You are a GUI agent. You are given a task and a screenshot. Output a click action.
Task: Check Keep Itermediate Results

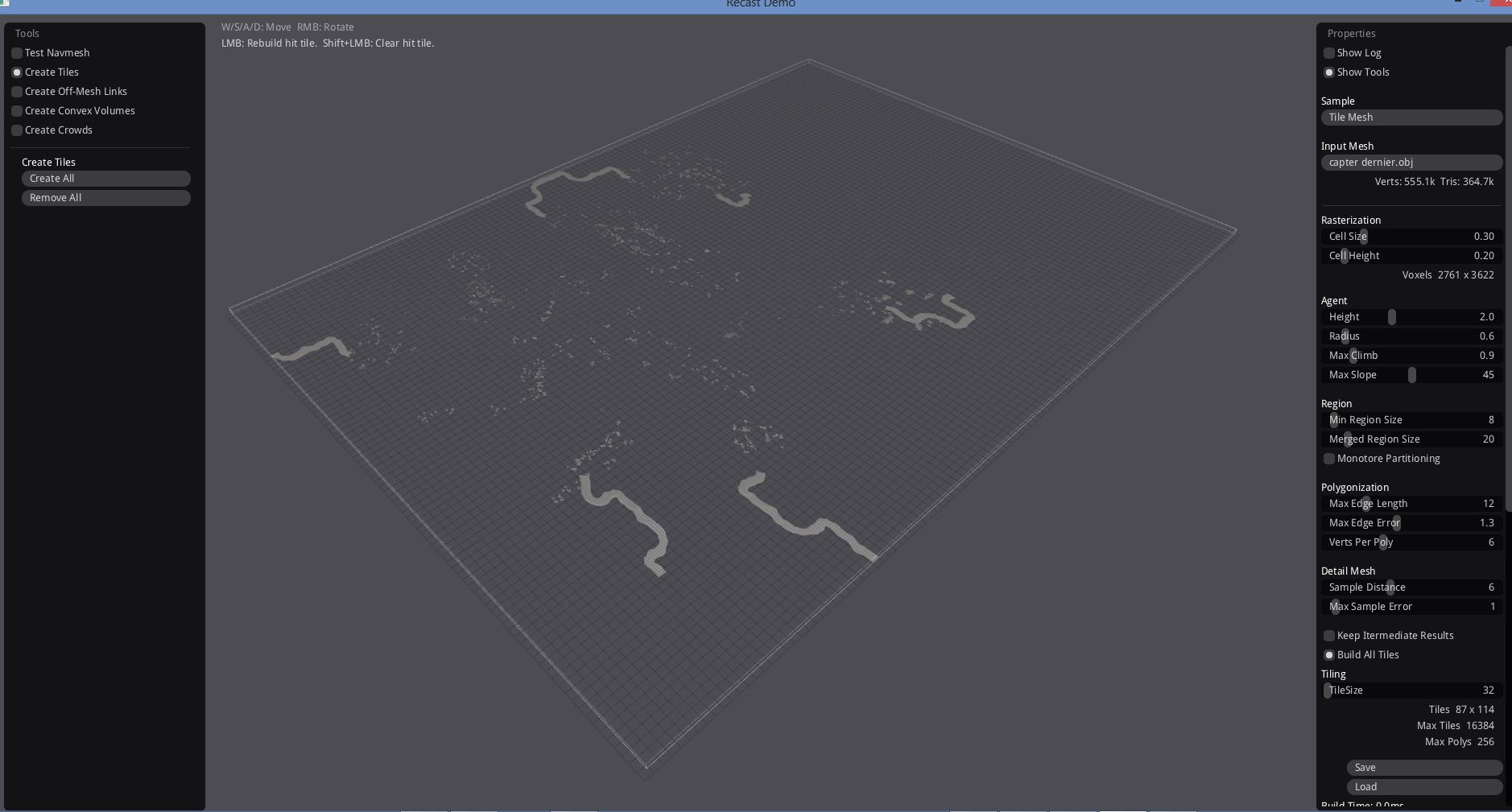[x=1329, y=636]
